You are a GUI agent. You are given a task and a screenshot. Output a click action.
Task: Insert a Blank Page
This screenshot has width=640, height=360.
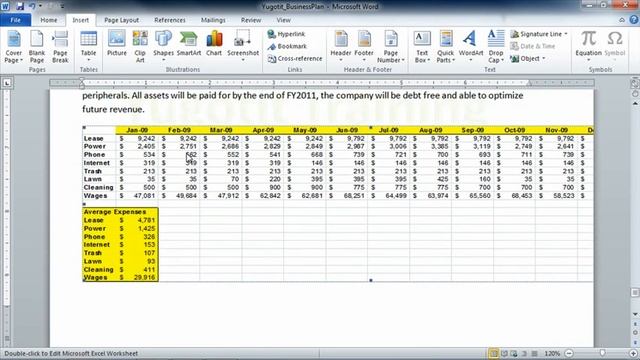(x=37, y=47)
